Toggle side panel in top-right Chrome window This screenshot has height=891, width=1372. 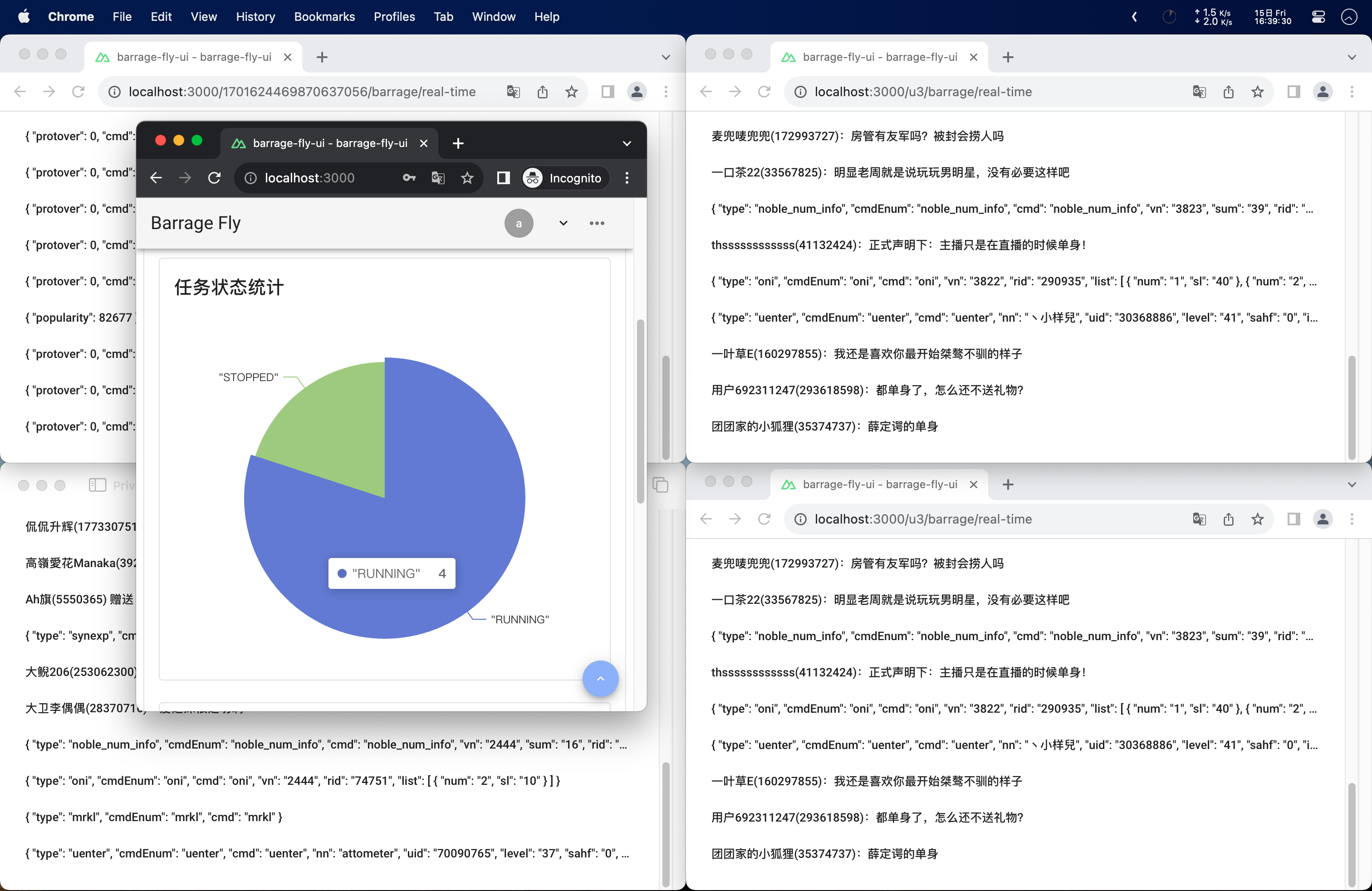pyautogui.click(x=1294, y=92)
